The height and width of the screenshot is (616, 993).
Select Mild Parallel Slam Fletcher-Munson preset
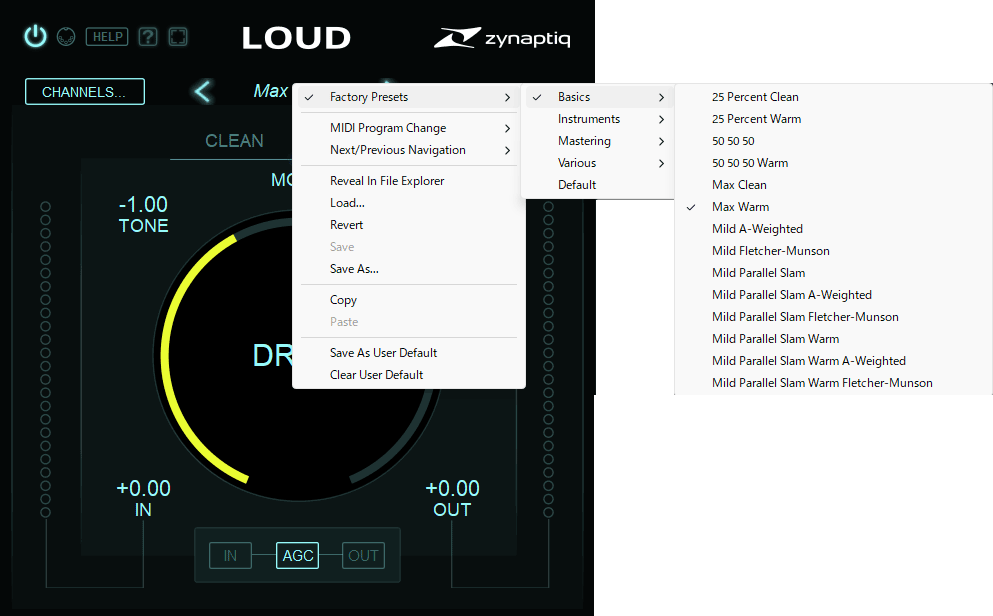click(833, 317)
